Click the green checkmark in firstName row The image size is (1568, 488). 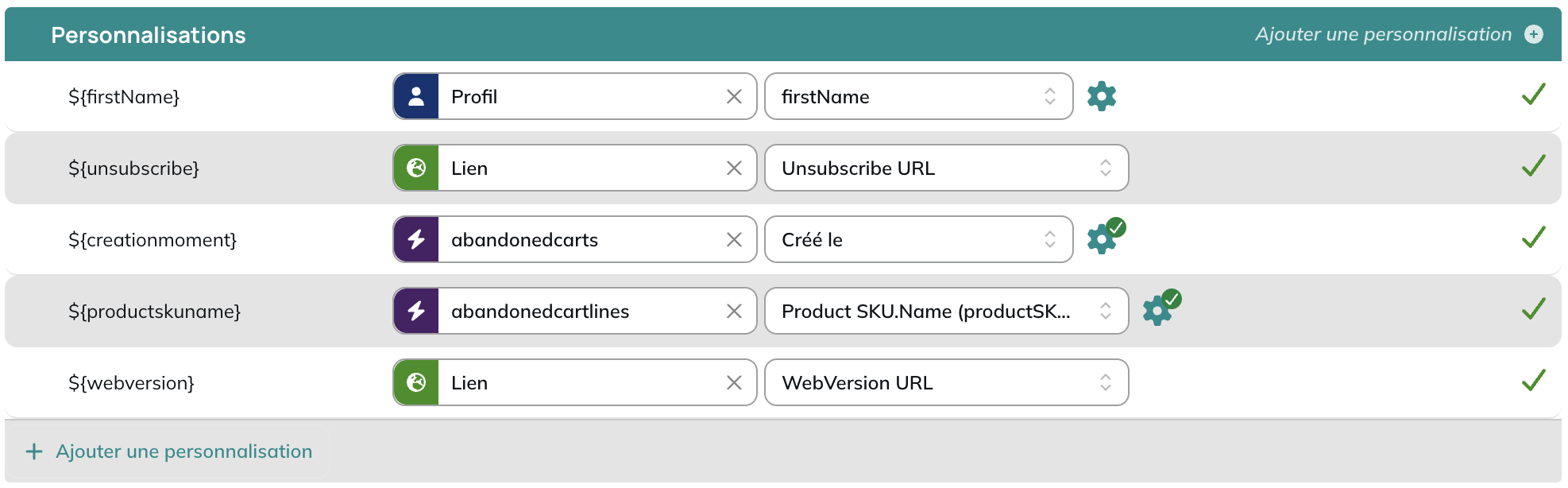pyautogui.click(x=1534, y=95)
